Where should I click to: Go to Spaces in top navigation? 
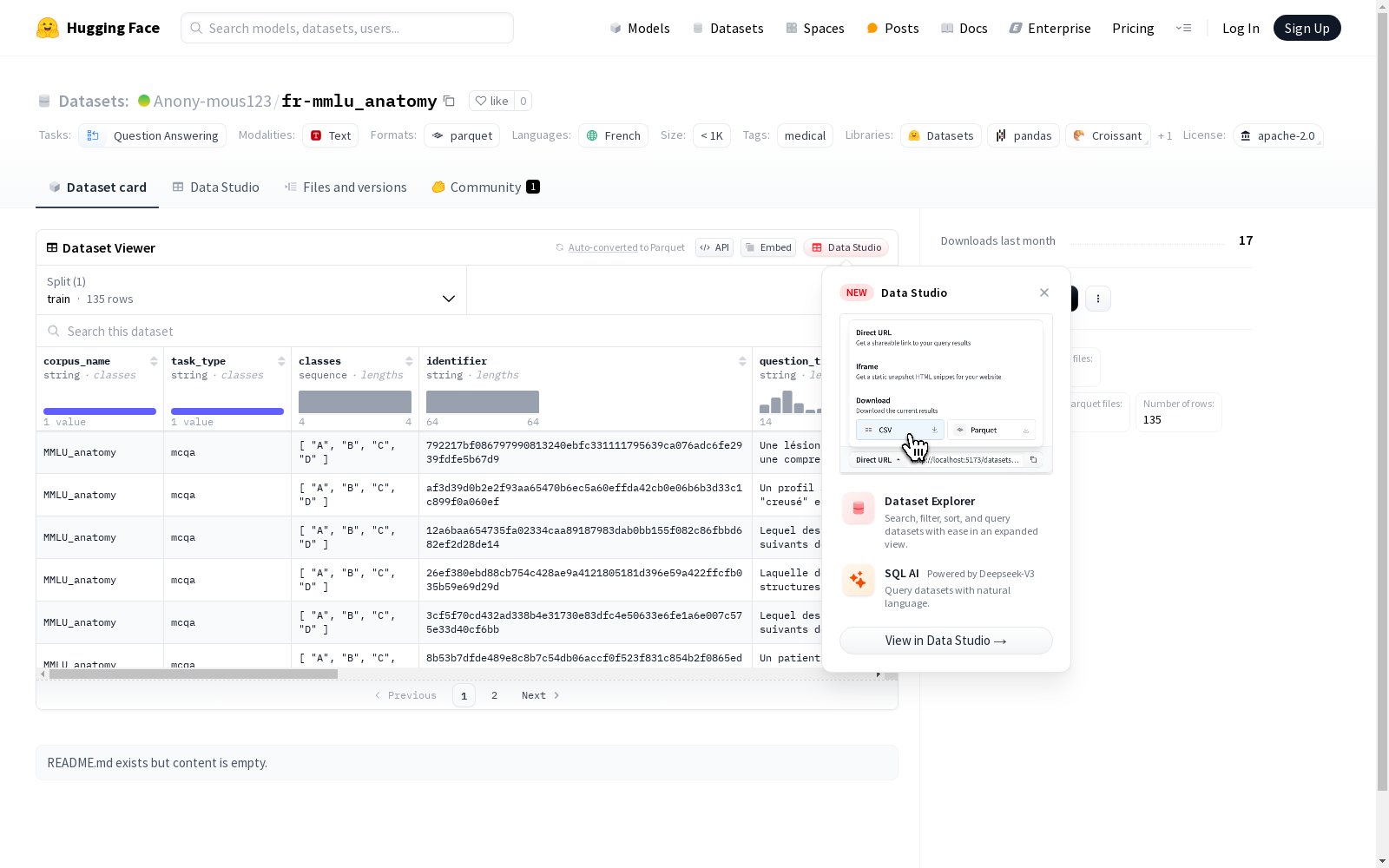coord(814,28)
